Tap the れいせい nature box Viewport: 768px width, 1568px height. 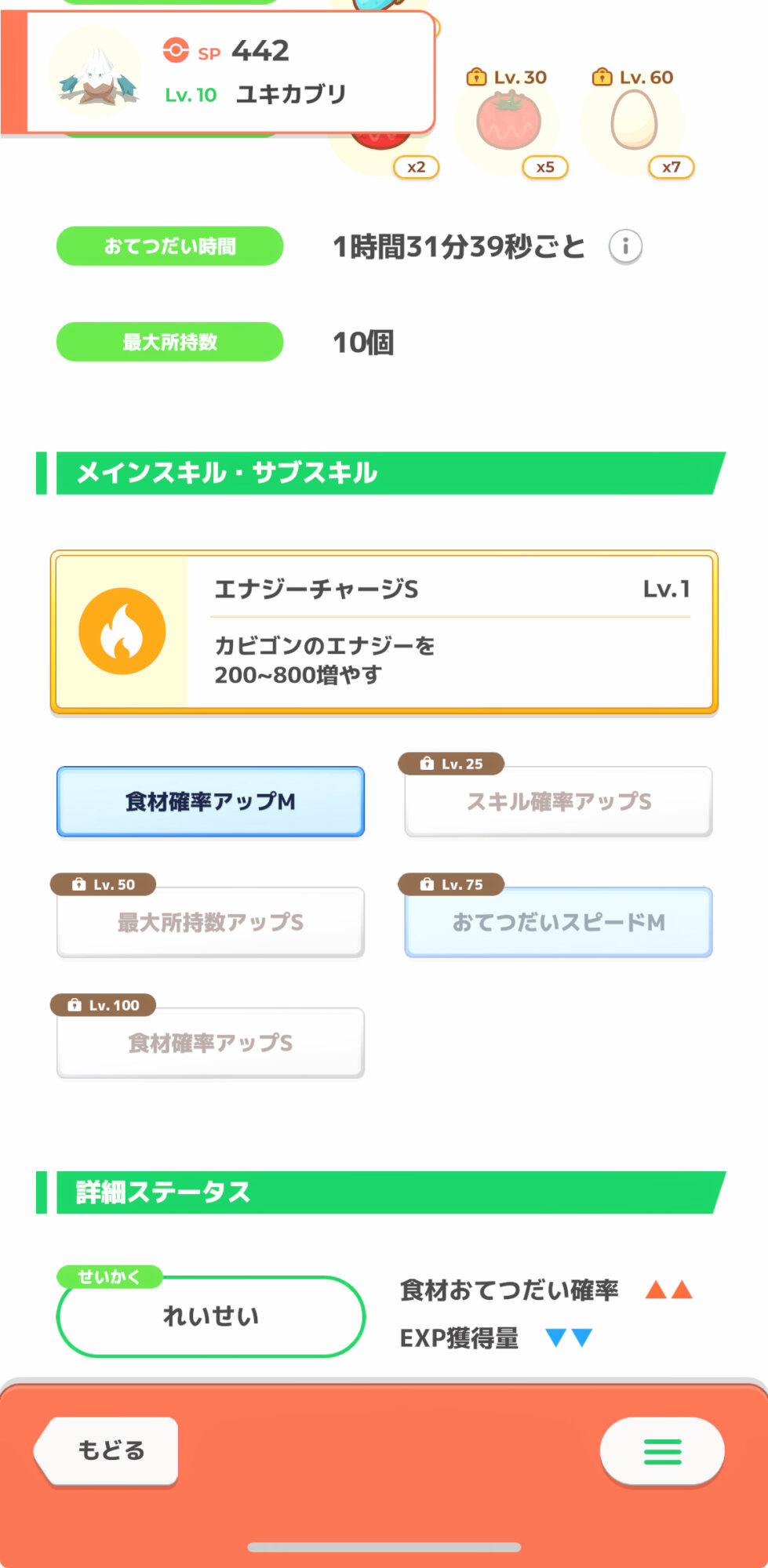tap(210, 1316)
